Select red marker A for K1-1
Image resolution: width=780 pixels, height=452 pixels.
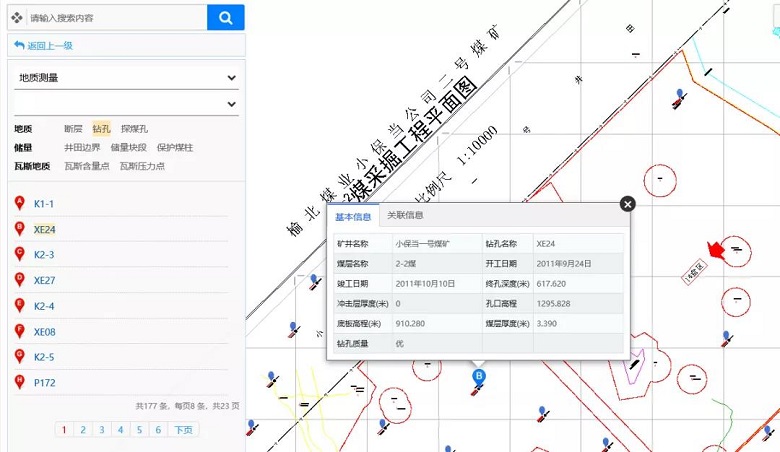click(19, 204)
